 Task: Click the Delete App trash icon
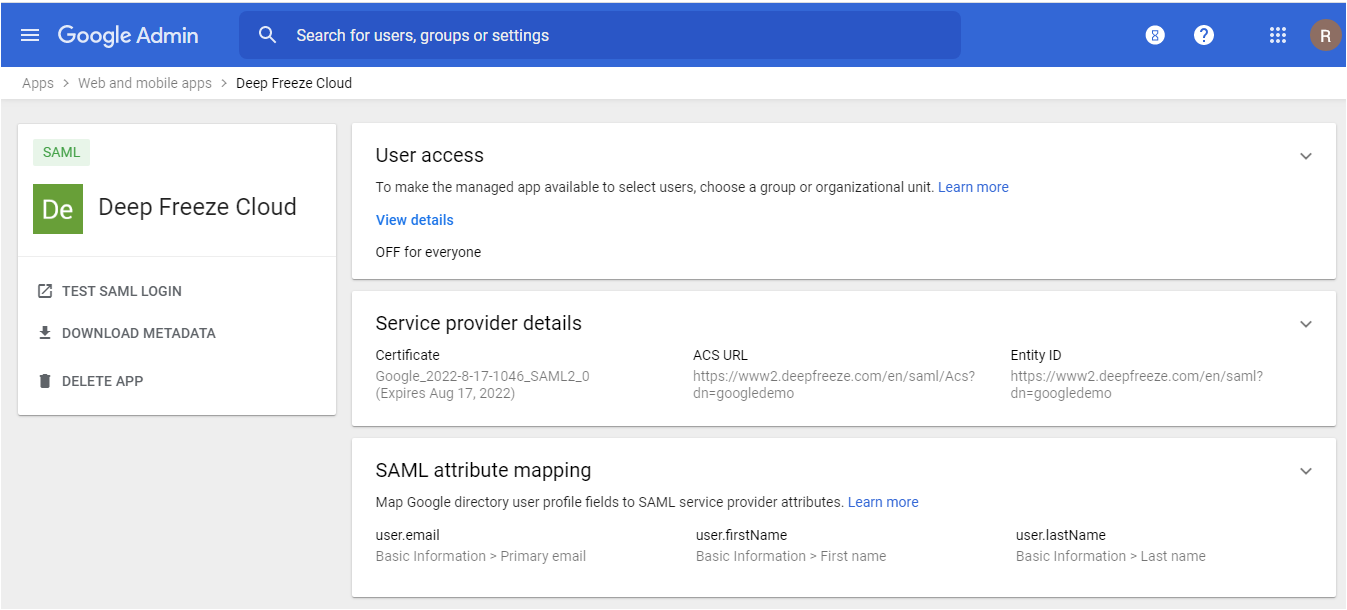[x=44, y=381]
